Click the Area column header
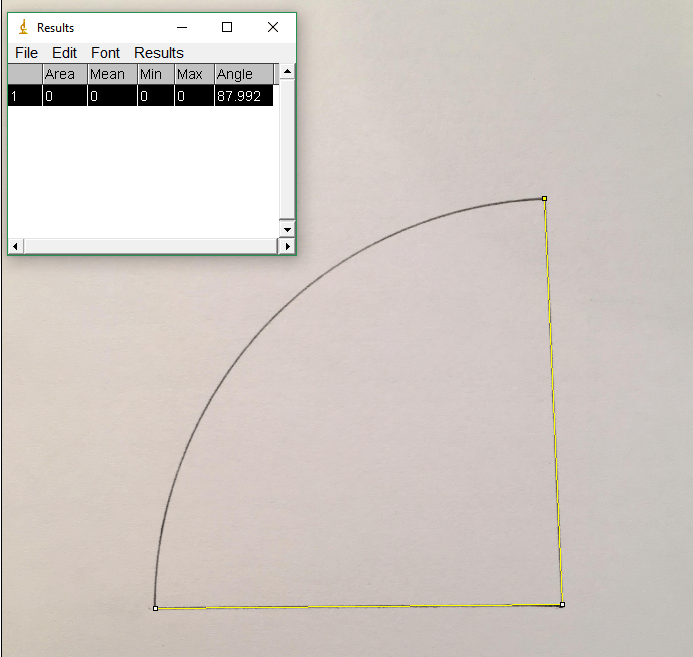Viewport: 693px width, 657px height. (60, 74)
